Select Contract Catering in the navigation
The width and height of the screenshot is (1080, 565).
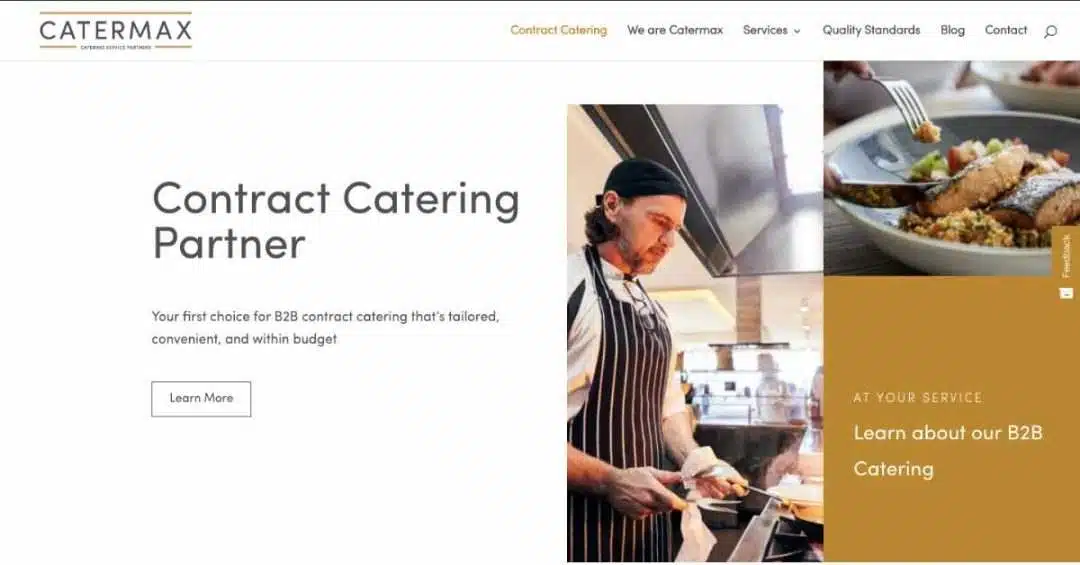pos(559,30)
